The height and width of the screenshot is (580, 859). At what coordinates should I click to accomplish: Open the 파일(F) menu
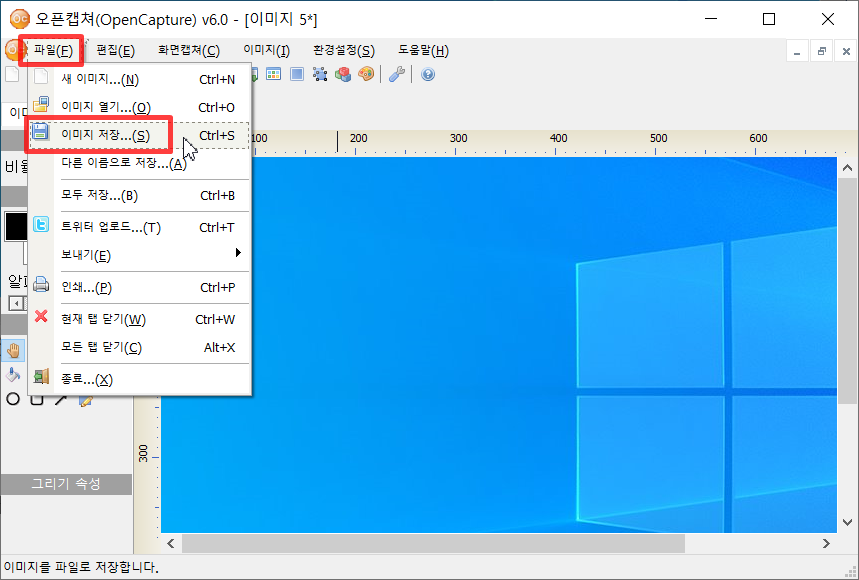[x=53, y=51]
